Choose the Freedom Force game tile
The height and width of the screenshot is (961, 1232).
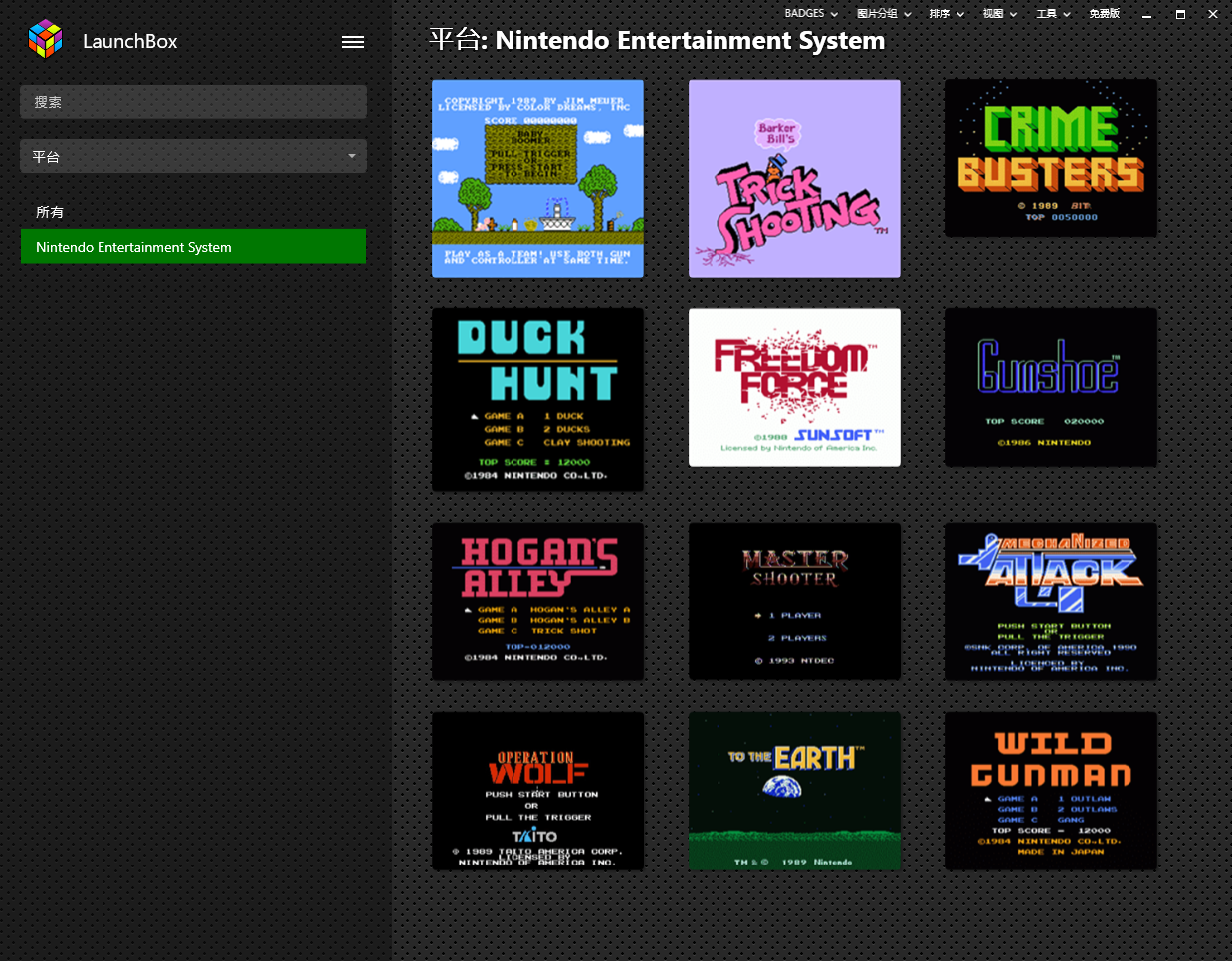coord(794,387)
